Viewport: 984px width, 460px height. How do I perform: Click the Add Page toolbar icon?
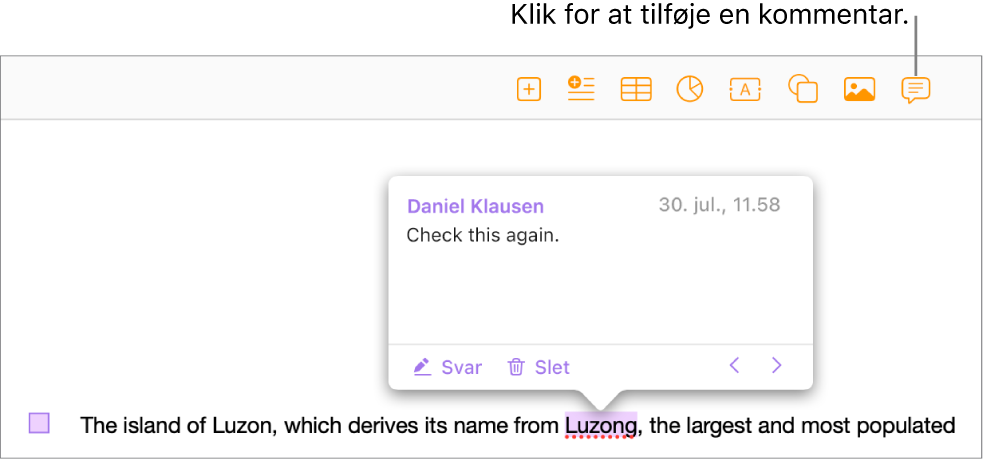tap(529, 90)
